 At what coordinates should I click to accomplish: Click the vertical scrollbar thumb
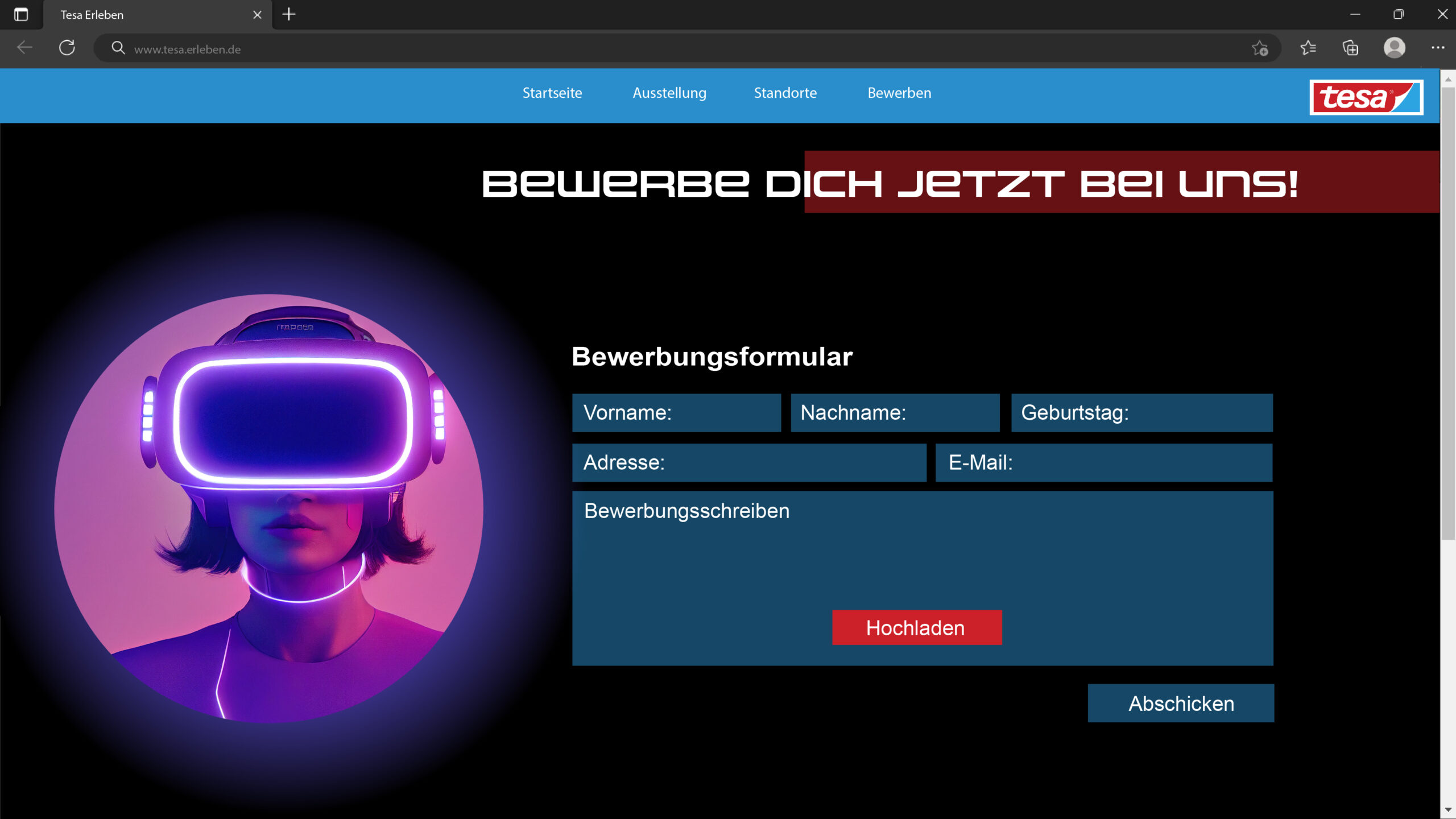click(1447, 313)
